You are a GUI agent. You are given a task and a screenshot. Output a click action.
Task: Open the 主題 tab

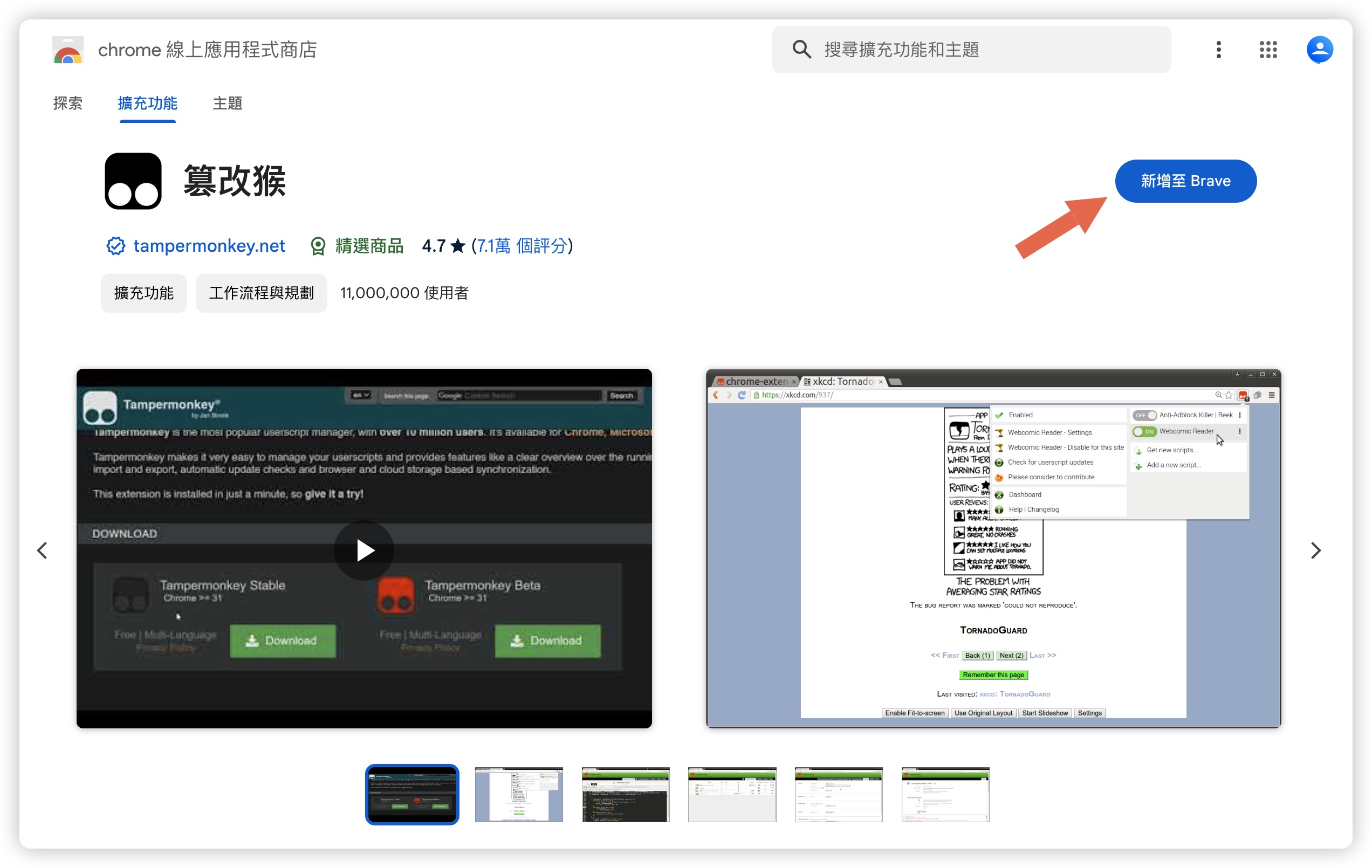[x=228, y=103]
